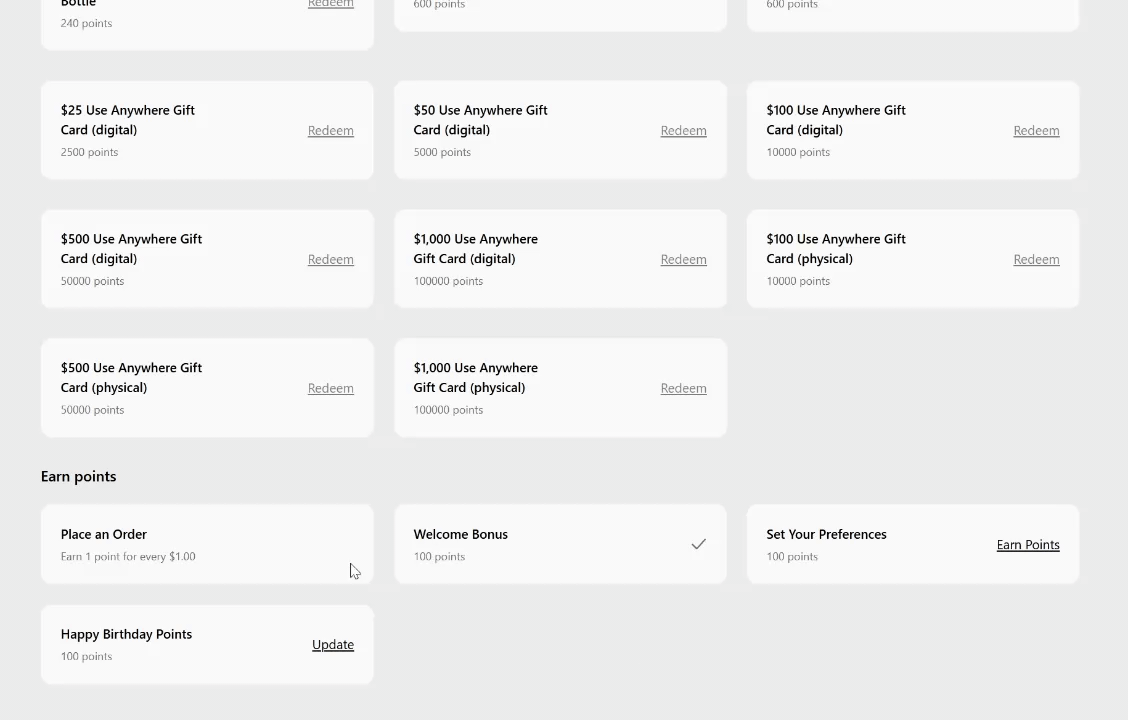This screenshot has height=720, width=1128.
Task: Click the $1,000 physical Gift Card title
Action: click(476, 378)
